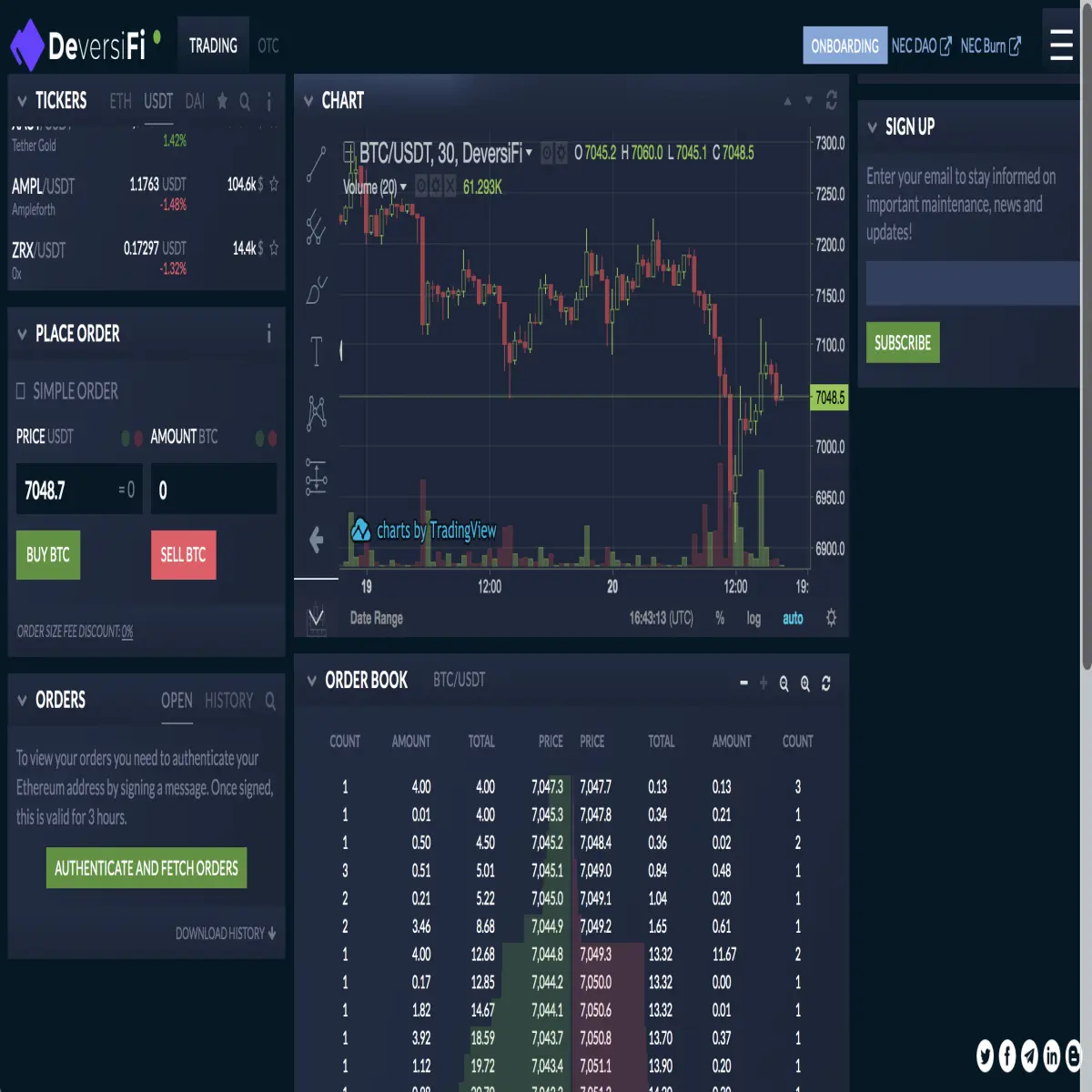Open DeversiFi Telegram channel

coord(1029,1055)
